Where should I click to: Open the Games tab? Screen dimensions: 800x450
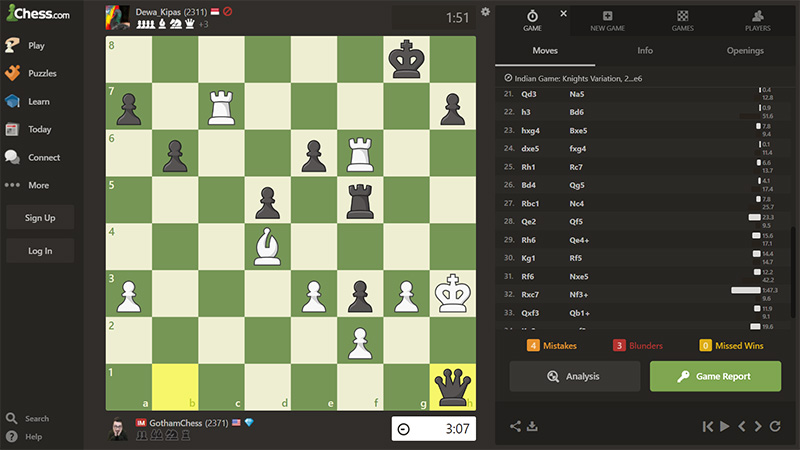point(683,21)
